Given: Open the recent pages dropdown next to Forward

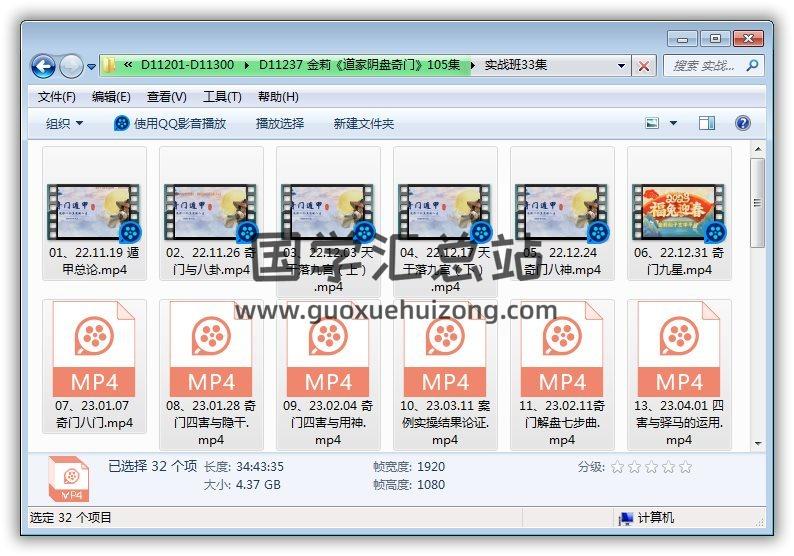Looking at the screenshot, I should [91, 67].
